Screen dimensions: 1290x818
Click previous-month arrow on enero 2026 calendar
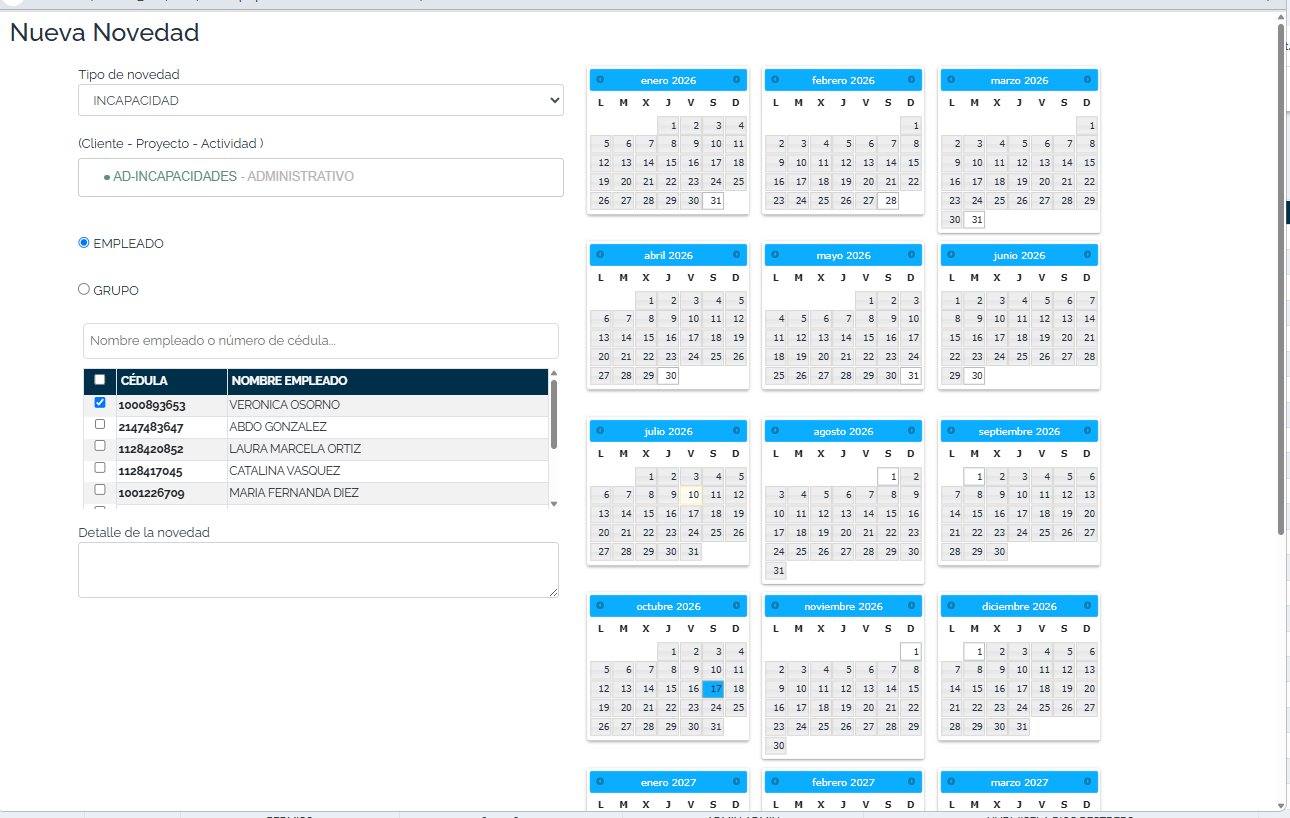600,80
